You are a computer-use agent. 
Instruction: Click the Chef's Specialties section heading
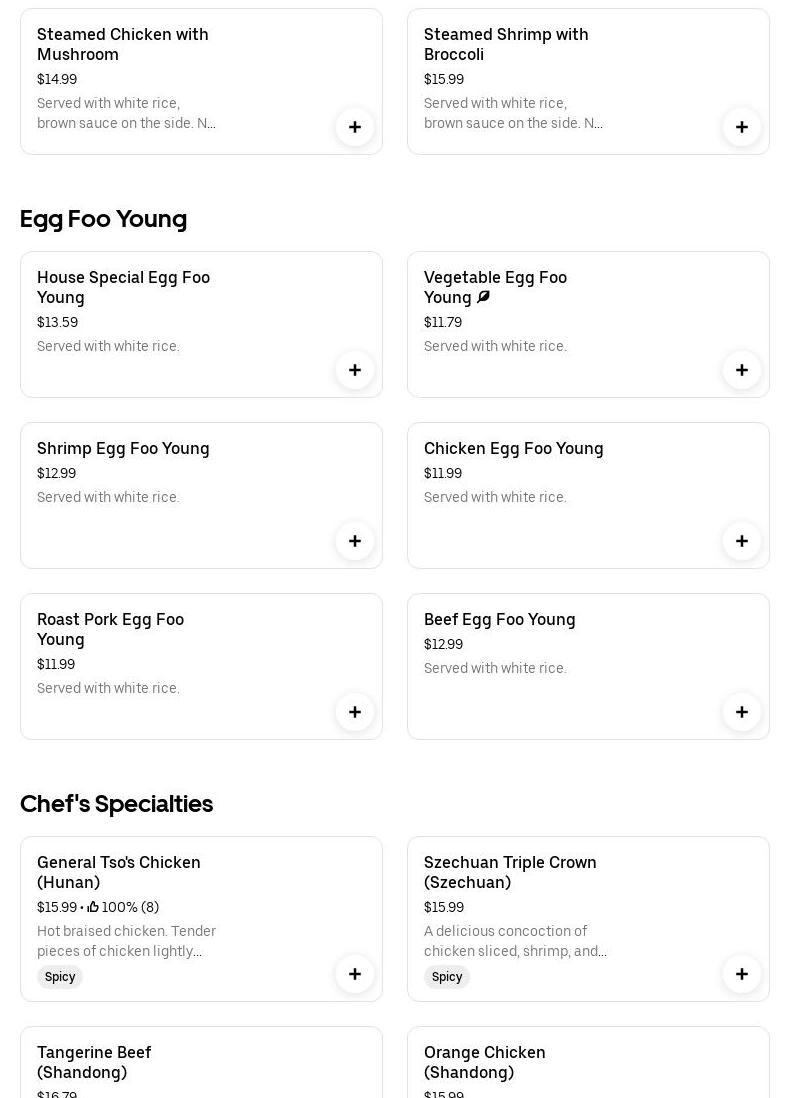(x=117, y=803)
